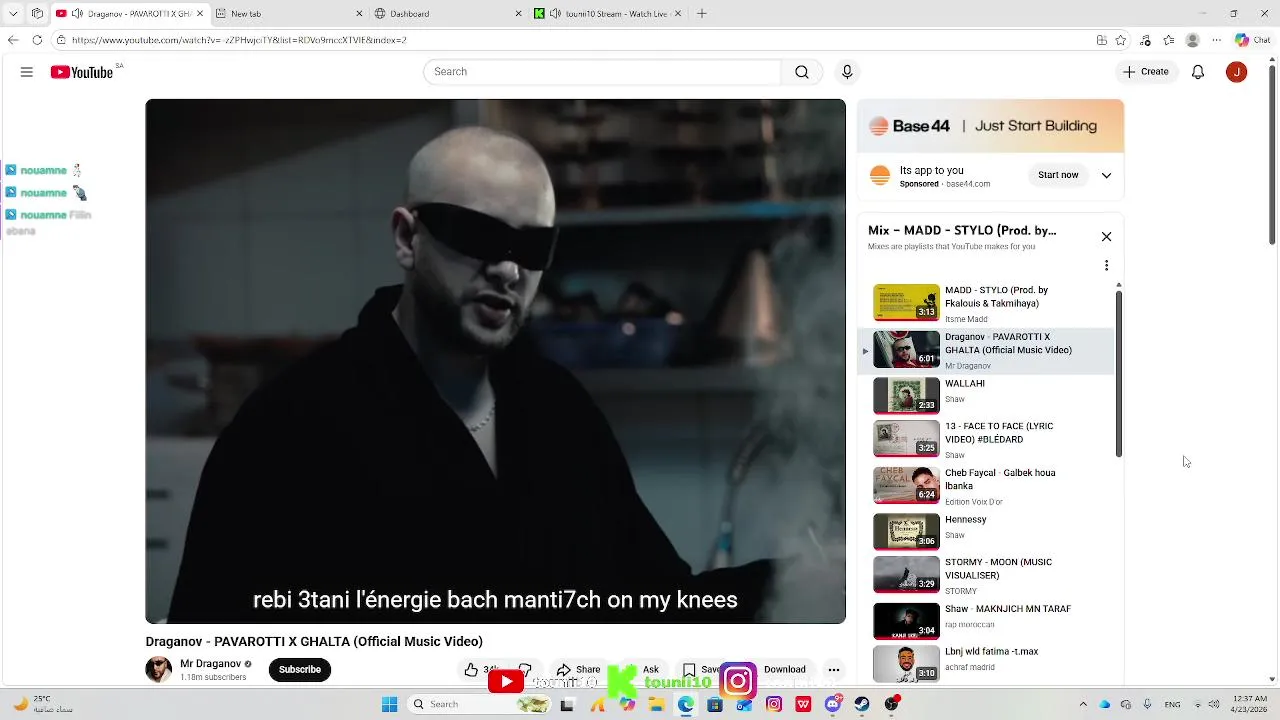
Task: Dislike the Draganov video
Action: tap(525, 670)
